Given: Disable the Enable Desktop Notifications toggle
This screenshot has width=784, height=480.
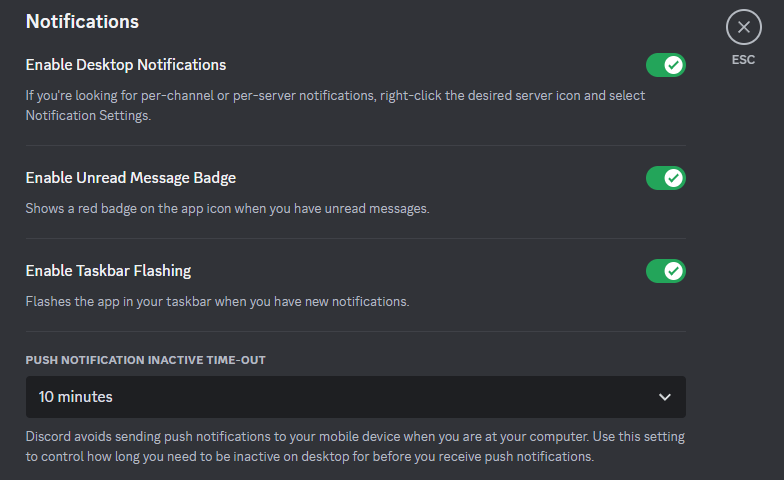Looking at the screenshot, I should [x=665, y=65].
